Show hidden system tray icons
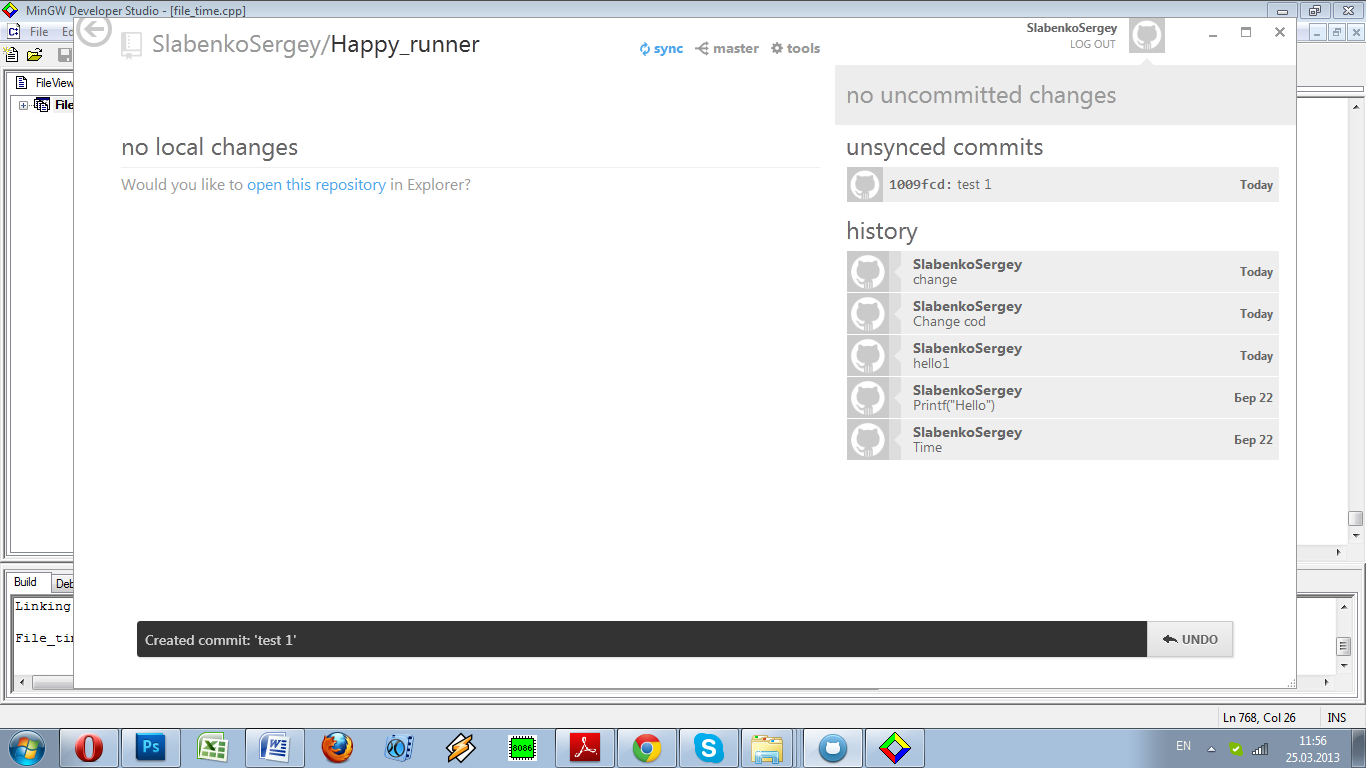Viewport: 1366px width, 768px height. pos(1211,748)
